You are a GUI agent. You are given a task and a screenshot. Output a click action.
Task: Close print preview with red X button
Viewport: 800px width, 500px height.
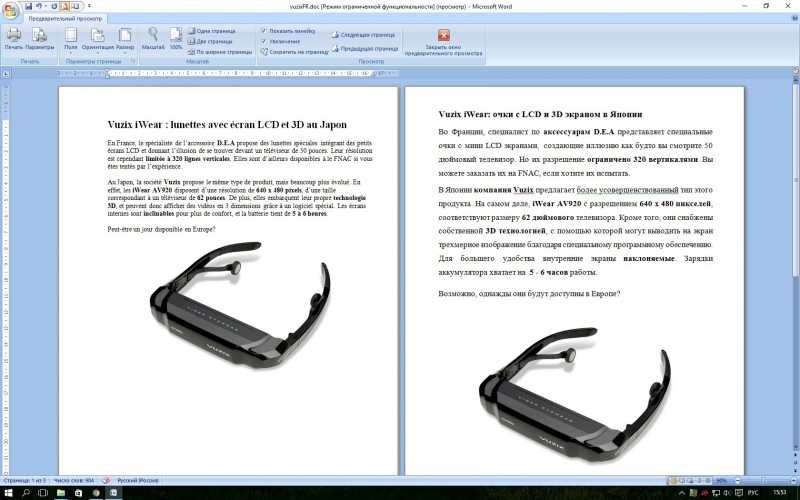[443, 35]
